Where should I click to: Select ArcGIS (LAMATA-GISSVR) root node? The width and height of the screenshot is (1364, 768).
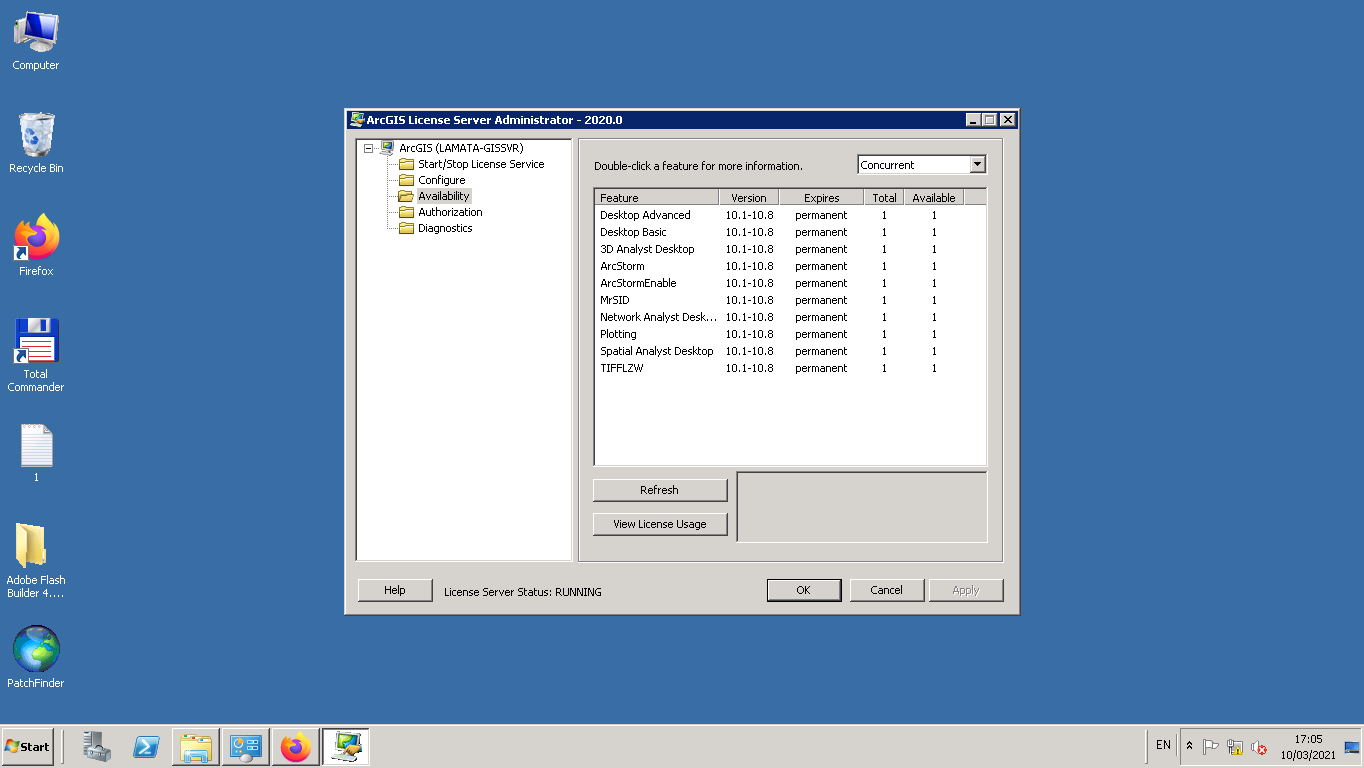point(461,148)
